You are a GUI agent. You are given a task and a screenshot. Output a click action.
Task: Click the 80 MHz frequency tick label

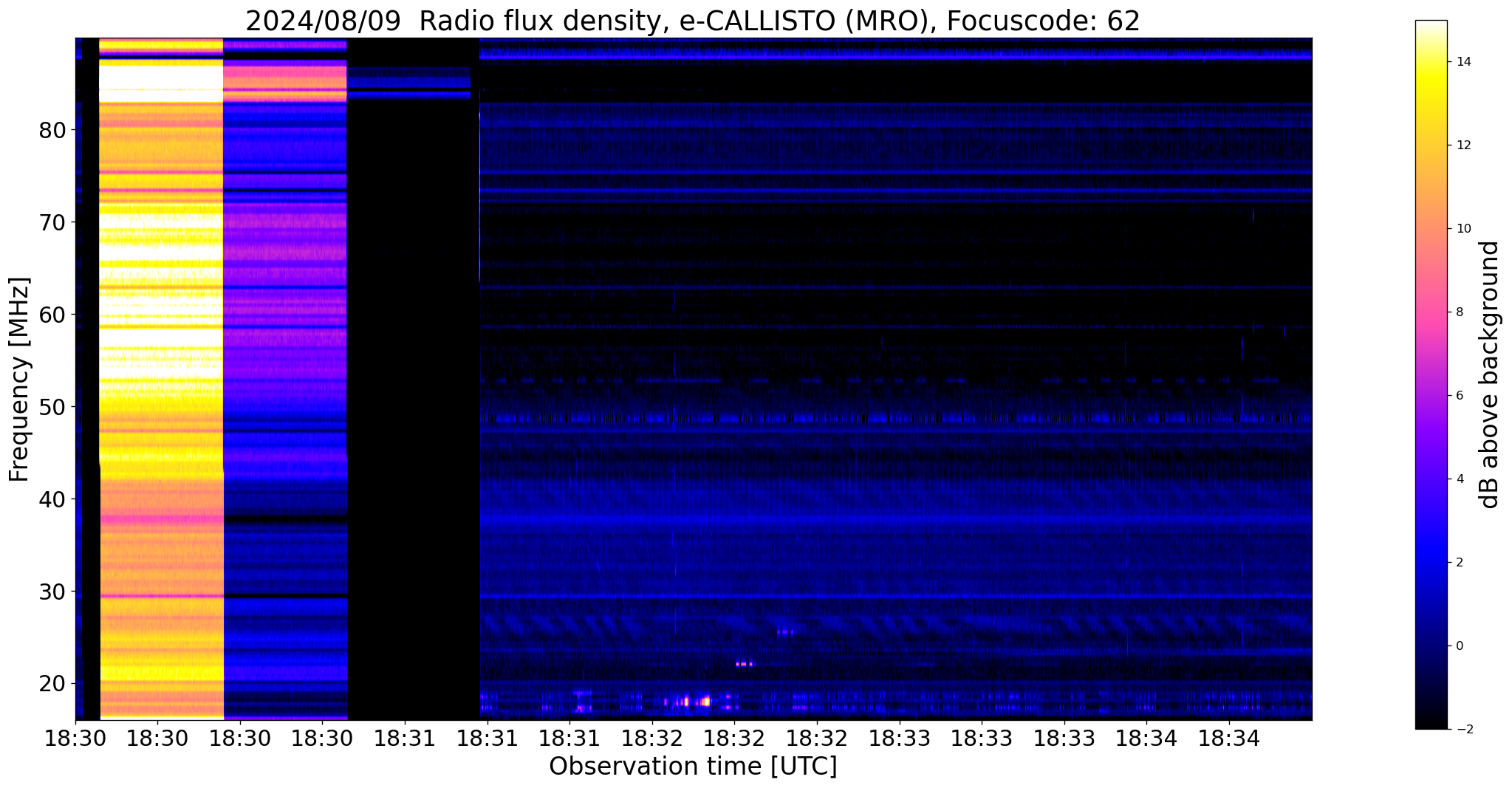[52, 131]
